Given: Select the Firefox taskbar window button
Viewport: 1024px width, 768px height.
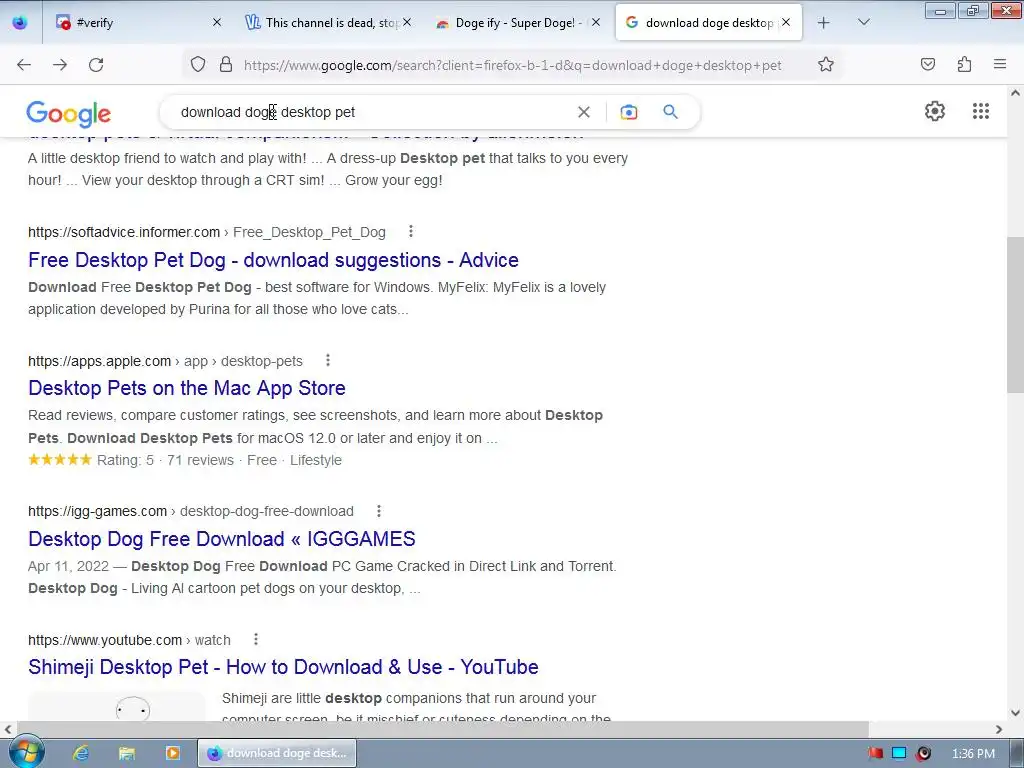Looking at the screenshot, I should click(x=277, y=753).
